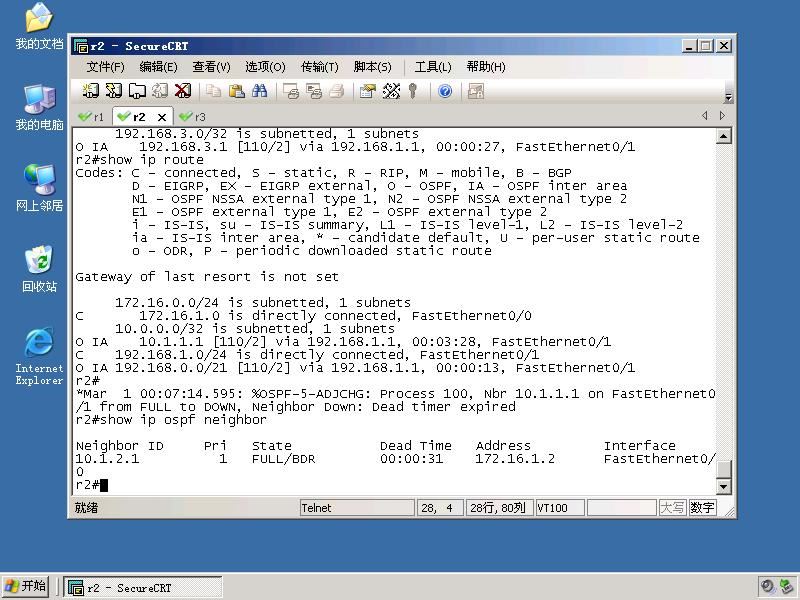Click 就绪 status text
The width and height of the screenshot is (800, 600).
coord(86,508)
